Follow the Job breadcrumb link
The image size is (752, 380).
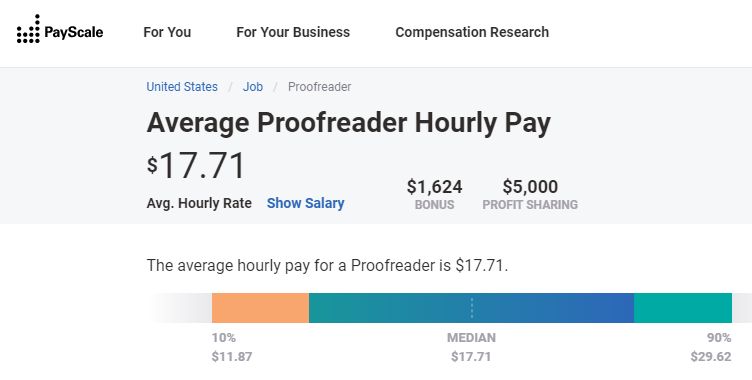click(252, 87)
